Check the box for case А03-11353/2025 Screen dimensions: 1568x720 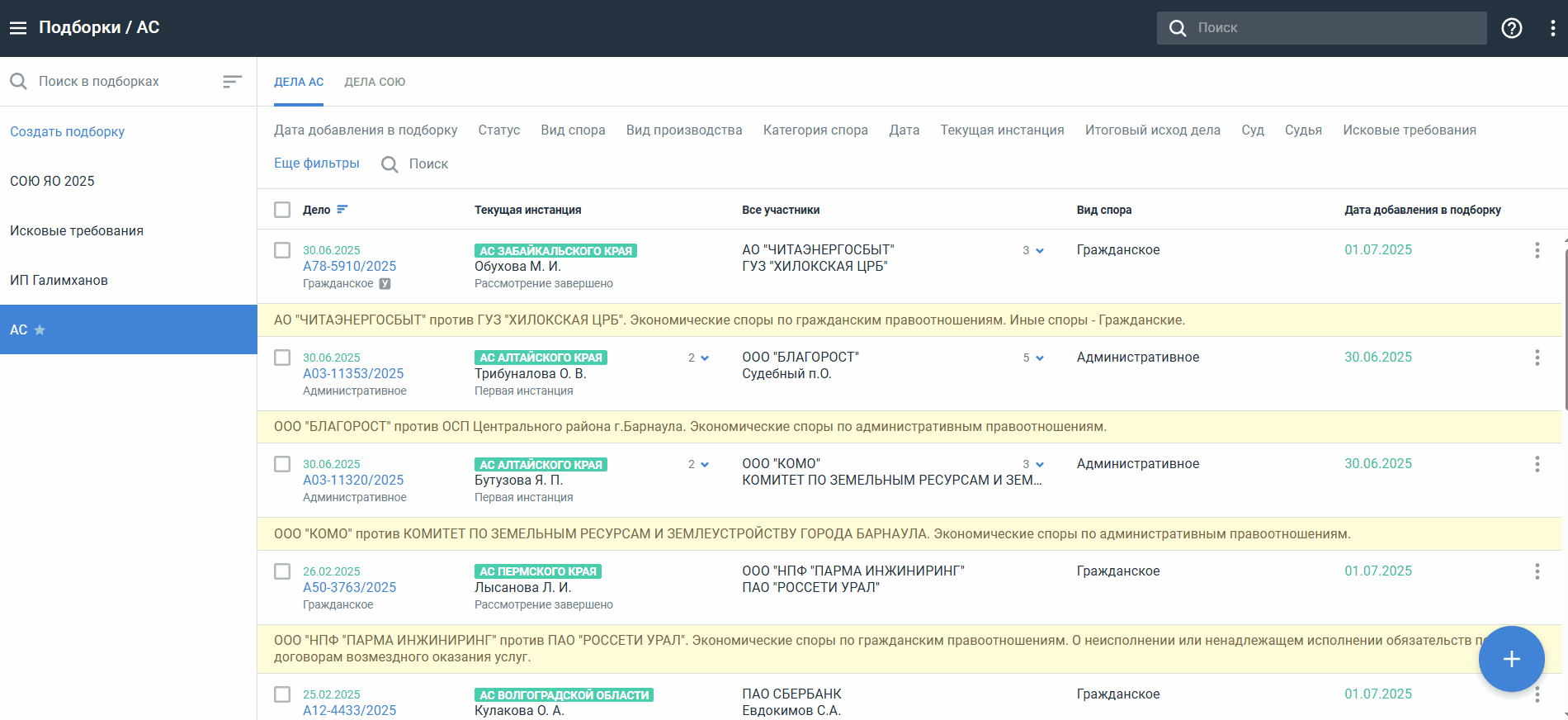(x=282, y=358)
